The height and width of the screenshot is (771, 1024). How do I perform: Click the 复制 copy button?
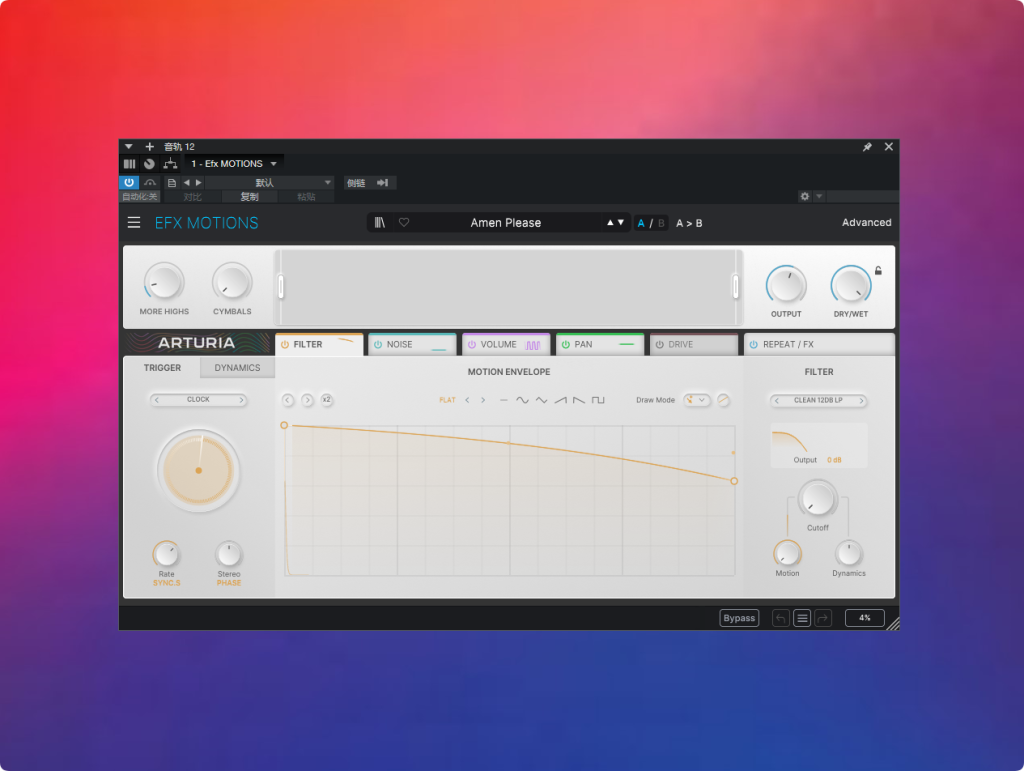[249, 197]
